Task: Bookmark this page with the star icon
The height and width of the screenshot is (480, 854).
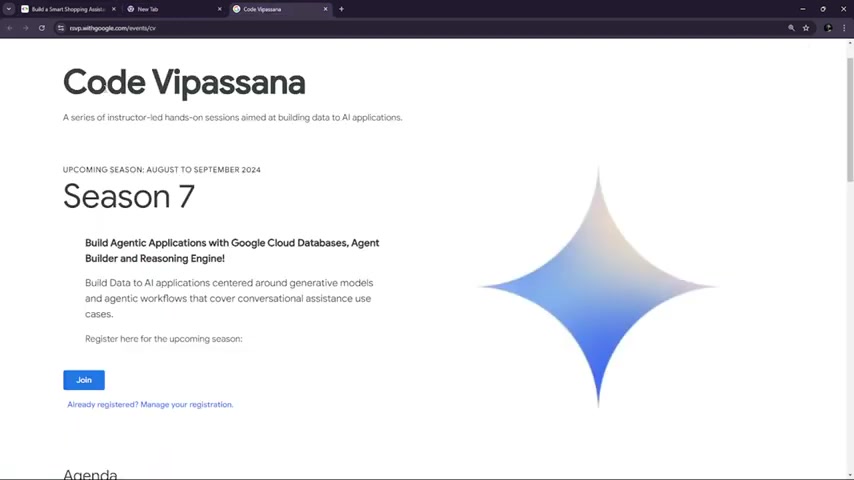Action: point(806,28)
